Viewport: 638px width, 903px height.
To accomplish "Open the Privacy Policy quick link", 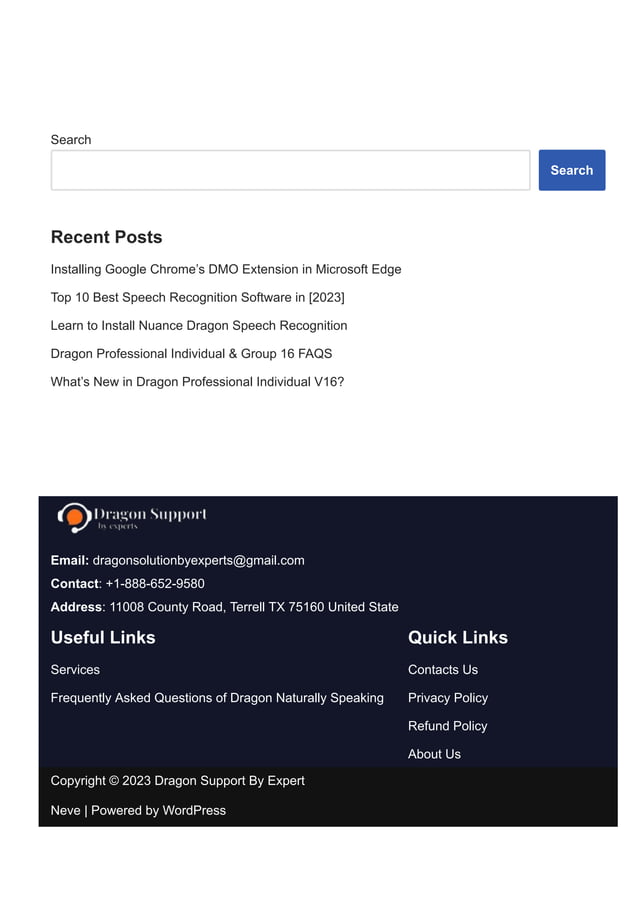I will click(x=448, y=697).
